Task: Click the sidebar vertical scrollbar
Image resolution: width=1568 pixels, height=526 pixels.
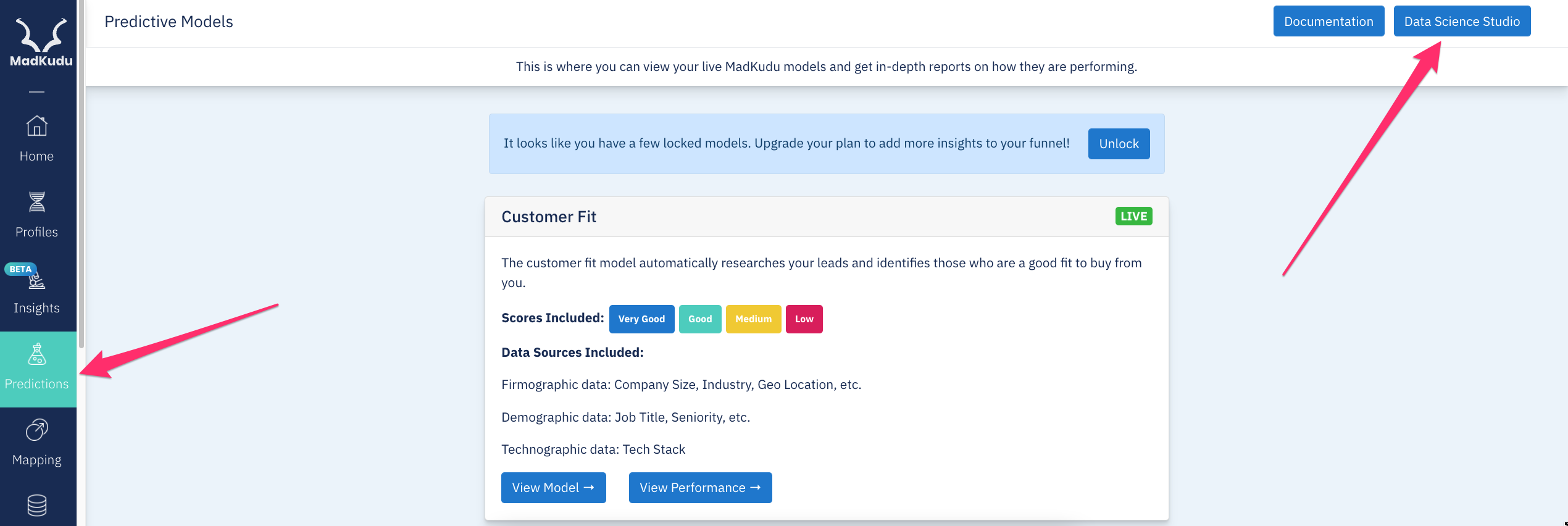Action: tap(81, 174)
